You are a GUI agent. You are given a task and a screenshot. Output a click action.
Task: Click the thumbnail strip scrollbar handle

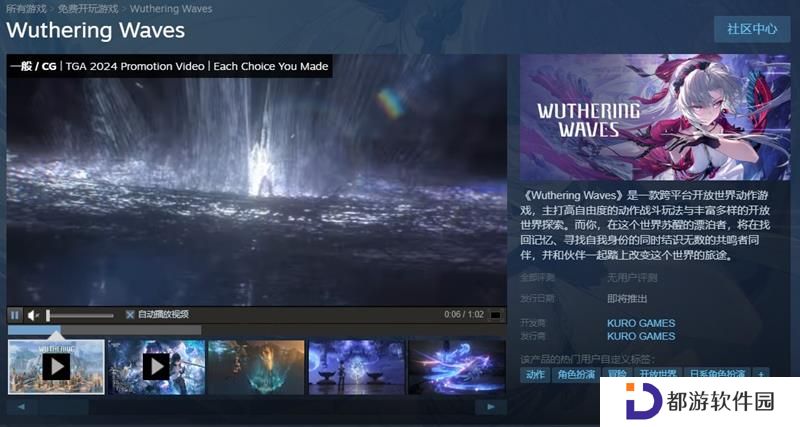63,407
